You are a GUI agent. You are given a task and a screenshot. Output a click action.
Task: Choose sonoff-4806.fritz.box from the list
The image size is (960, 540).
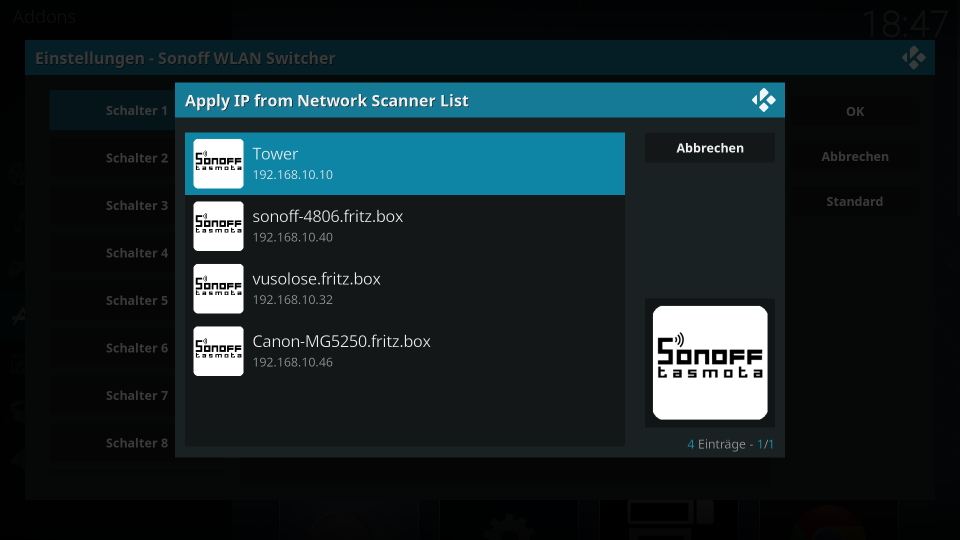pyautogui.click(x=405, y=226)
